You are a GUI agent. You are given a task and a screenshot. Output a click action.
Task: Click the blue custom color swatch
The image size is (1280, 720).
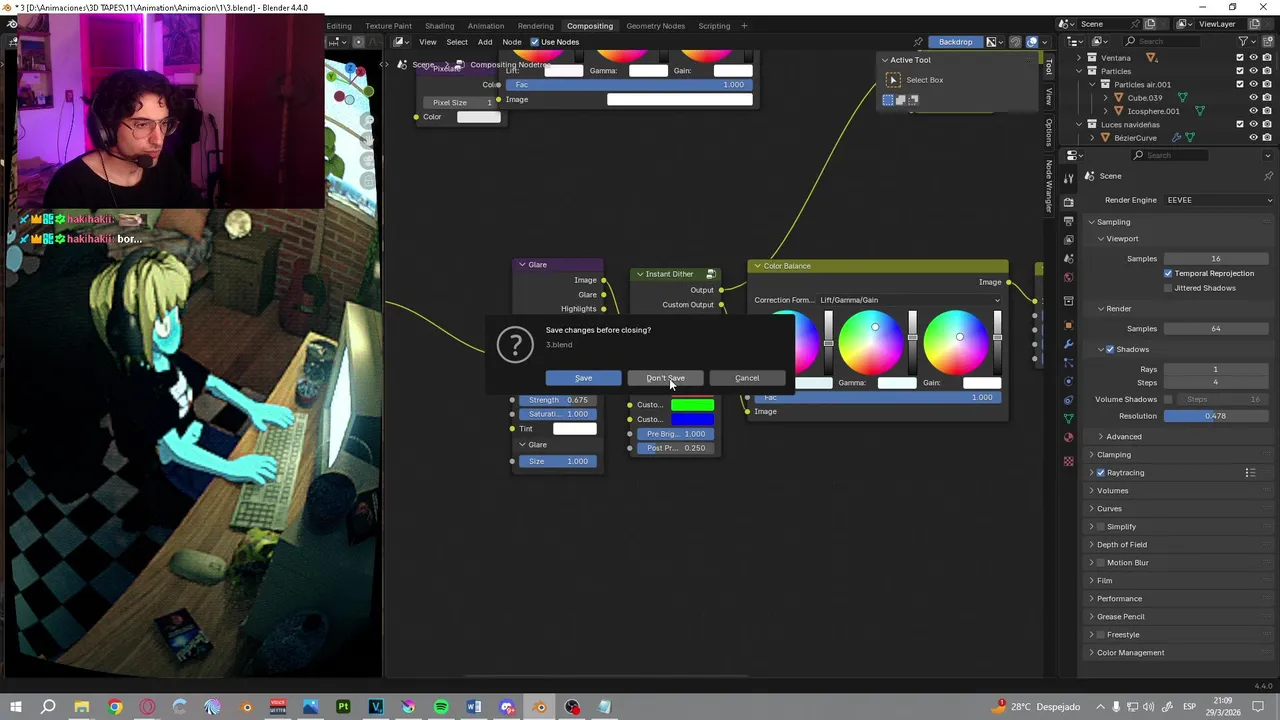click(x=692, y=419)
